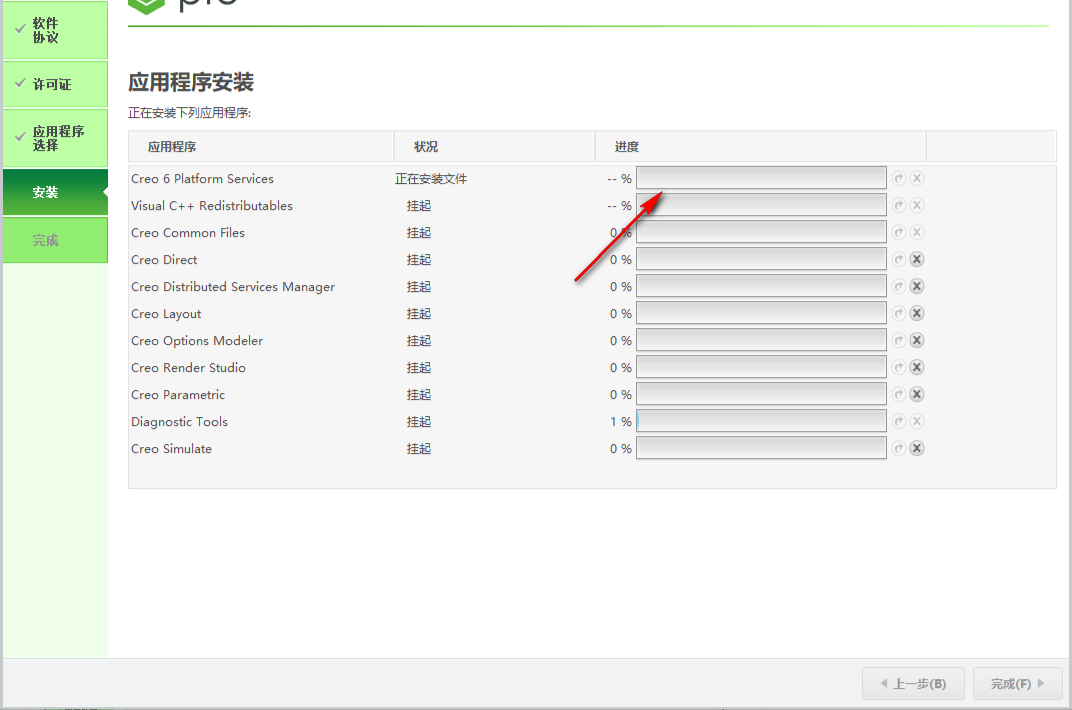Screen dimensions: 1072x710
Task: Click the retry icon for Creo Options Modeler
Action: pyautogui.click(x=899, y=340)
